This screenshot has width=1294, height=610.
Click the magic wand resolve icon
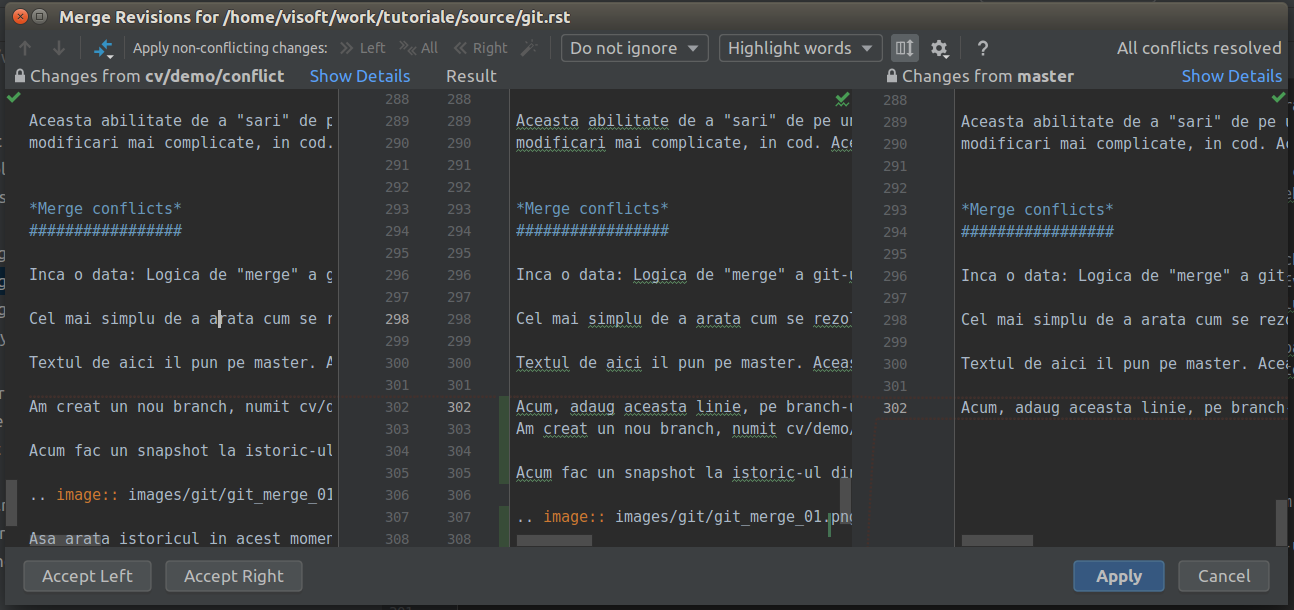[530, 48]
